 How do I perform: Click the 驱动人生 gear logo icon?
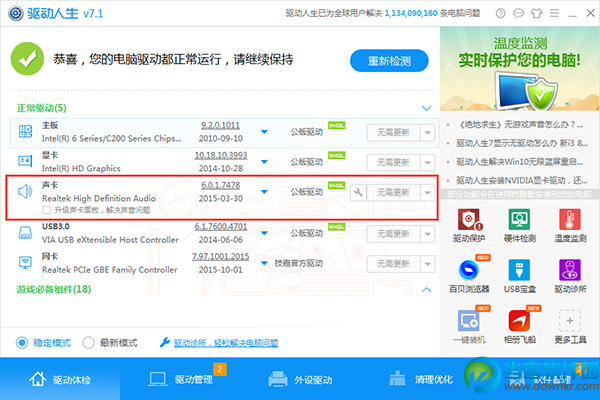[x=16, y=13]
